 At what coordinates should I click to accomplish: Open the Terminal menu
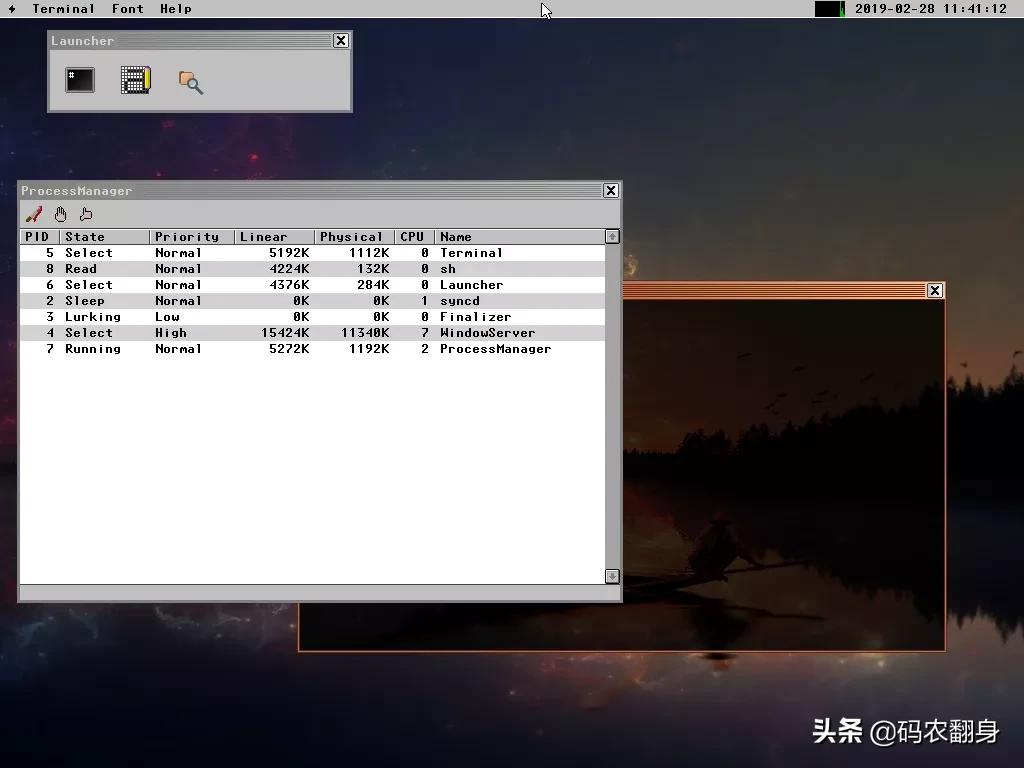[x=62, y=9]
